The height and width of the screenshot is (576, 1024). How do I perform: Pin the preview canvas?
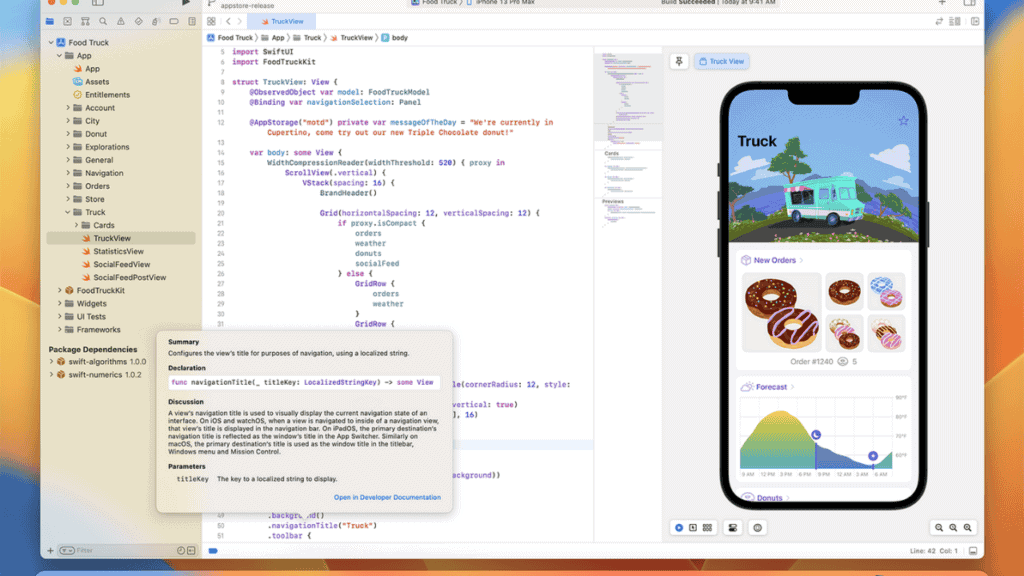tap(679, 61)
